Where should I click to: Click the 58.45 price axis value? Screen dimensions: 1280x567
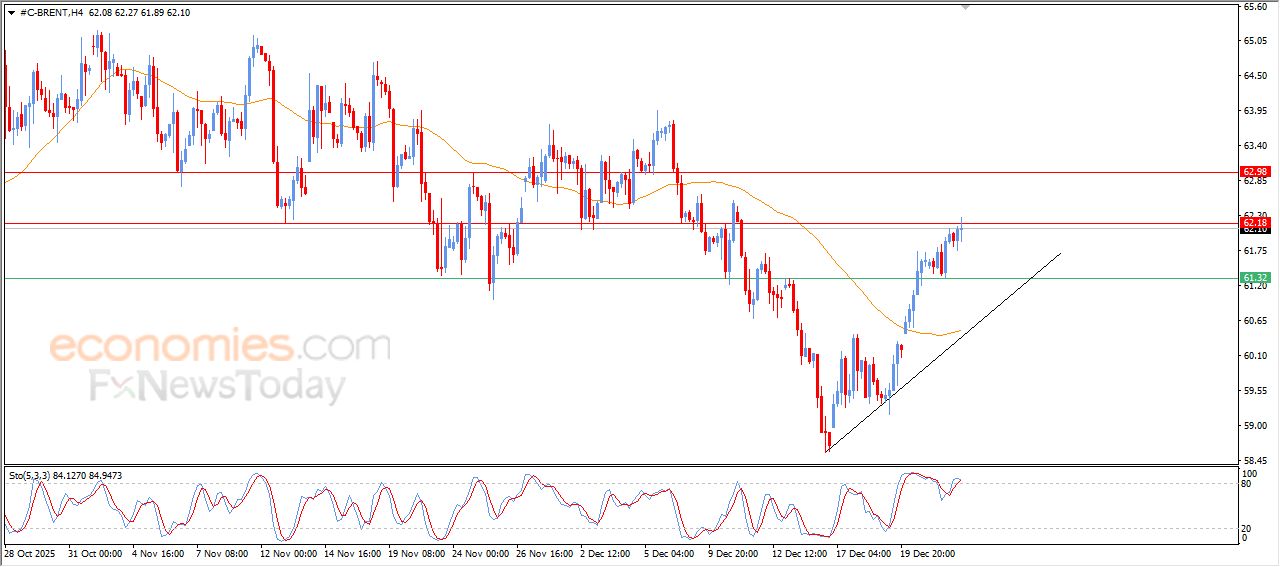point(1255,461)
